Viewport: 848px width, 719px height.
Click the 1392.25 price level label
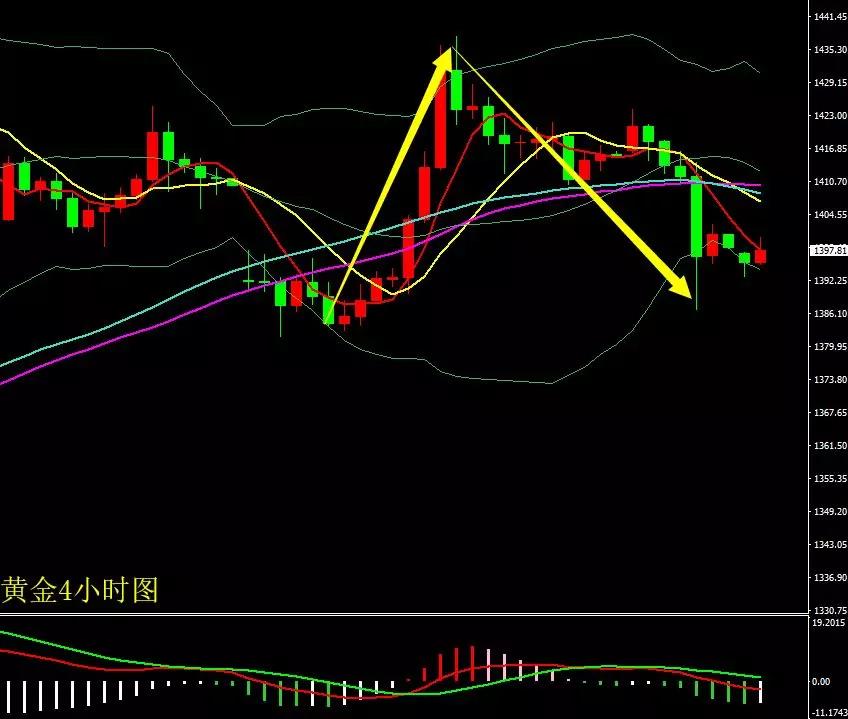(x=830, y=281)
